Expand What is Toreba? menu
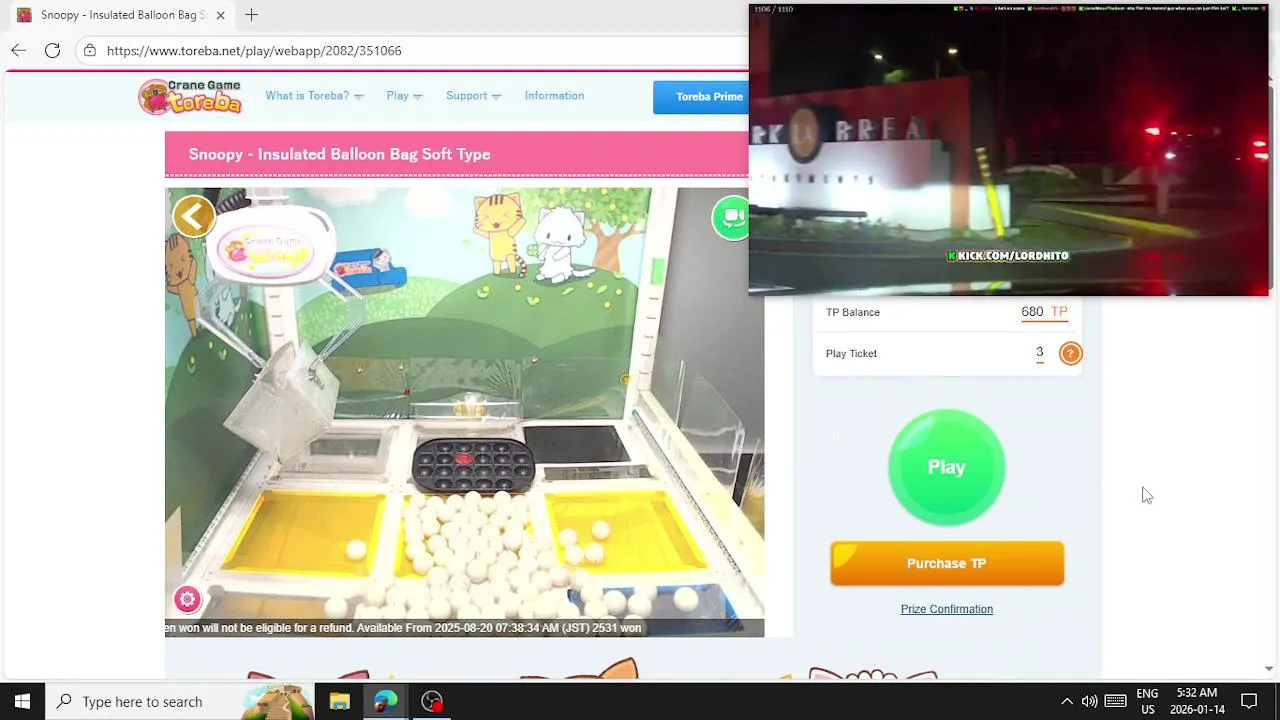The width and height of the screenshot is (1280, 720). 314,96
